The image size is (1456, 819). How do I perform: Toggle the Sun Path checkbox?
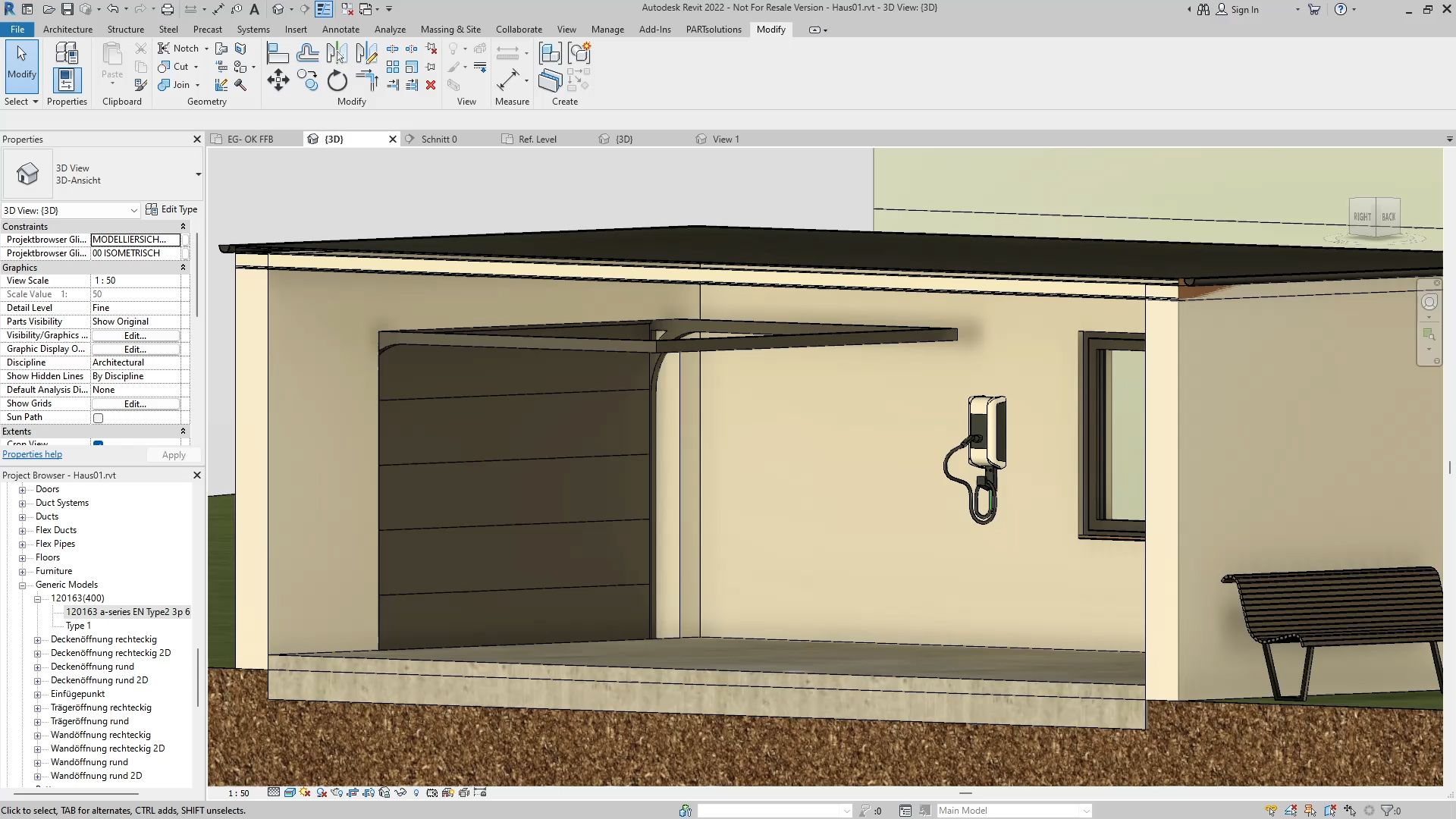point(98,418)
